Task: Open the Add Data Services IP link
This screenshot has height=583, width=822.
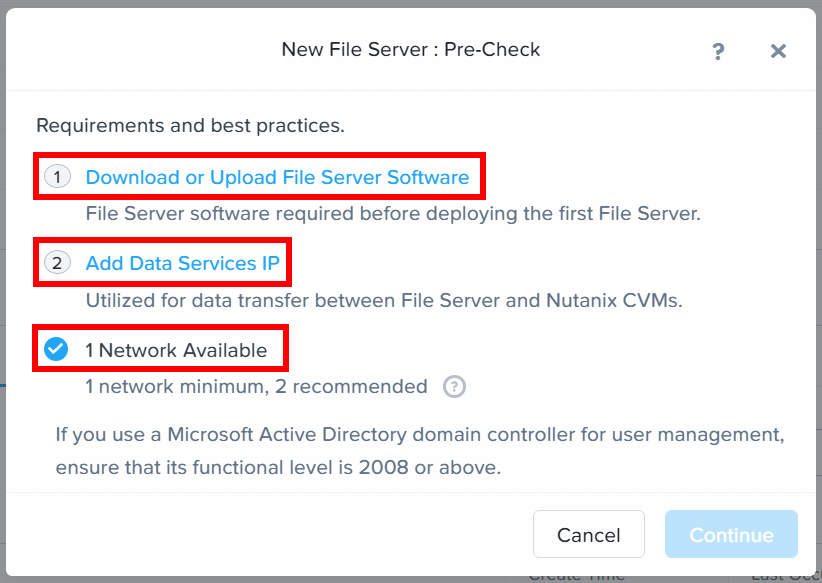Action: coord(182,263)
